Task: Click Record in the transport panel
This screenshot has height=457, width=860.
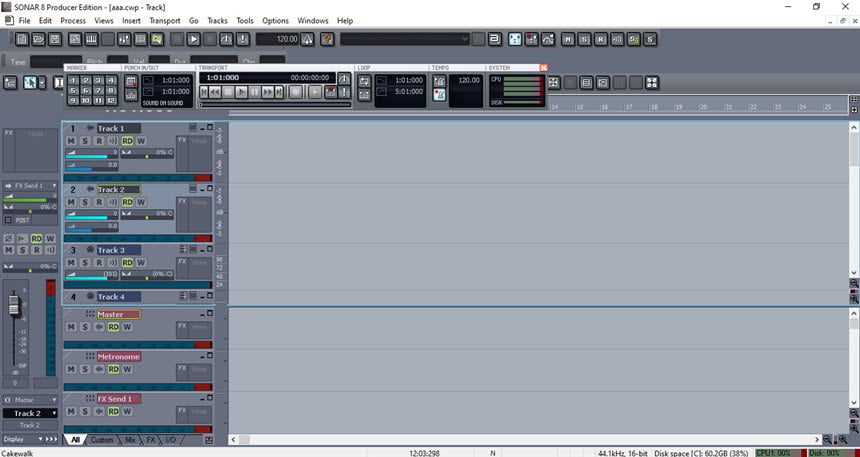Action: [x=296, y=92]
